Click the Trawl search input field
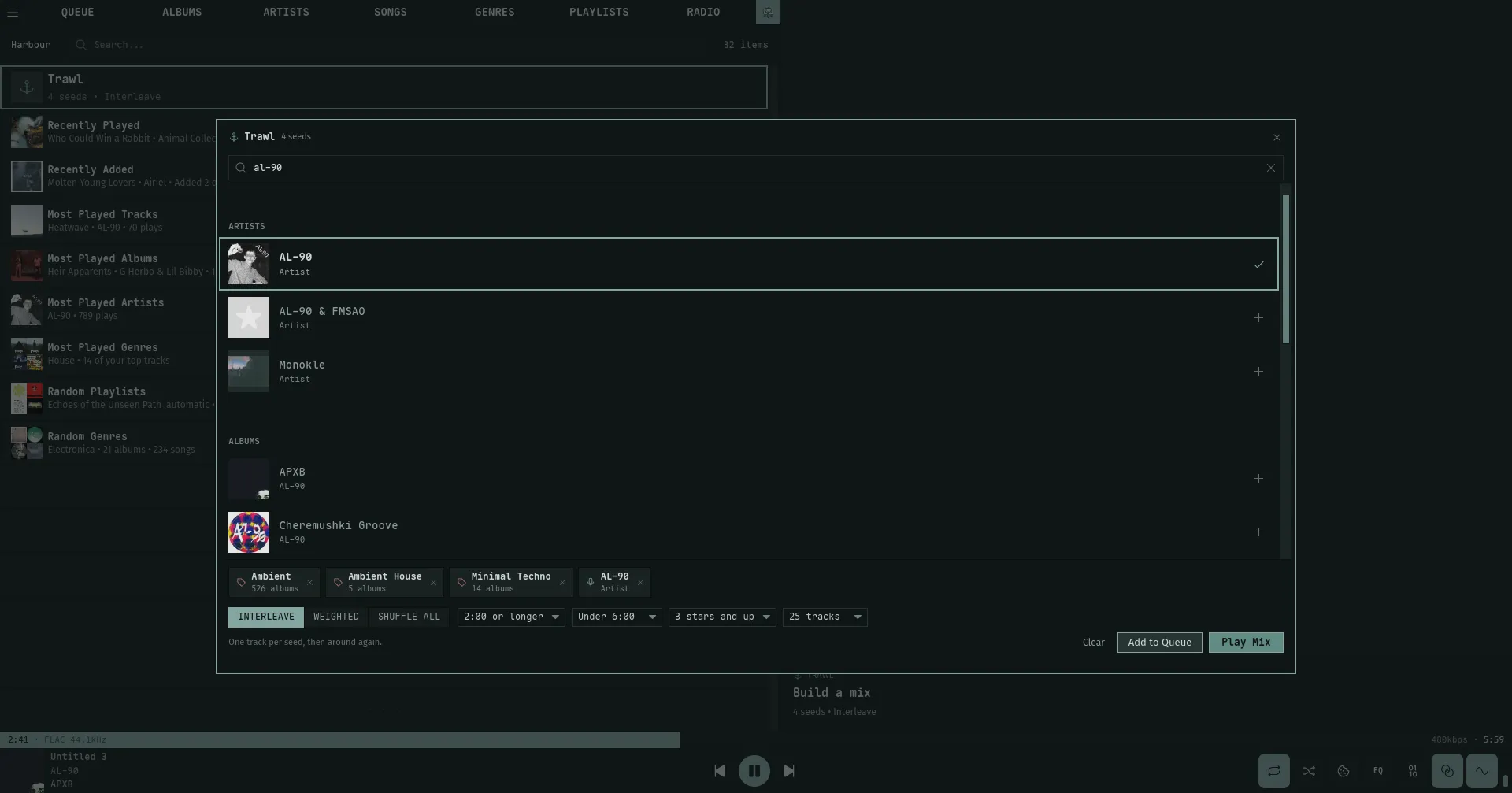The image size is (1512, 793). (x=755, y=168)
